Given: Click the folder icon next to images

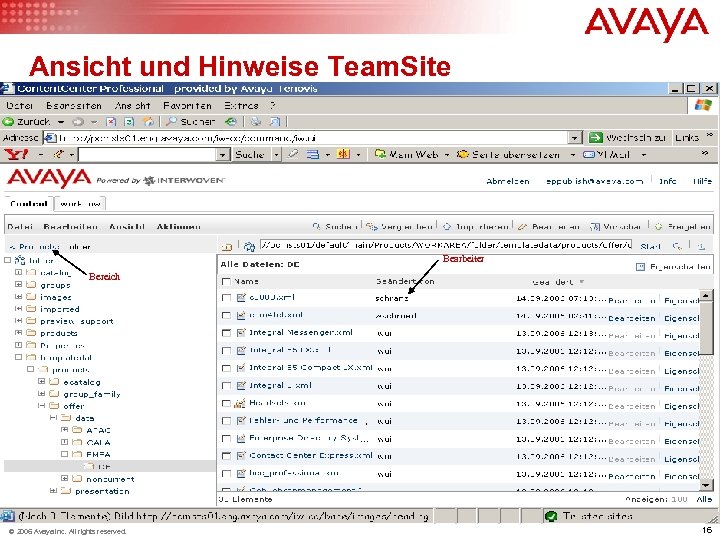Looking at the screenshot, I should point(31,297).
